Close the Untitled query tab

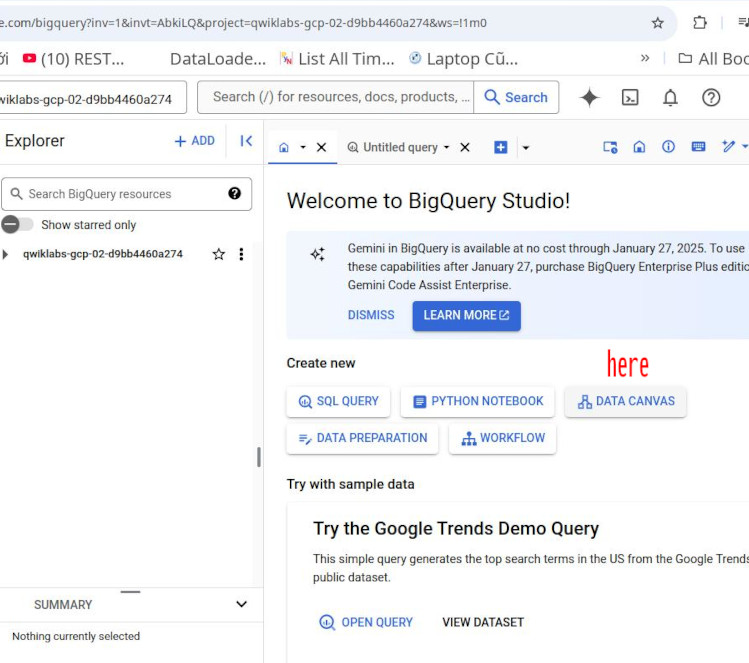(x=465, y=147)
